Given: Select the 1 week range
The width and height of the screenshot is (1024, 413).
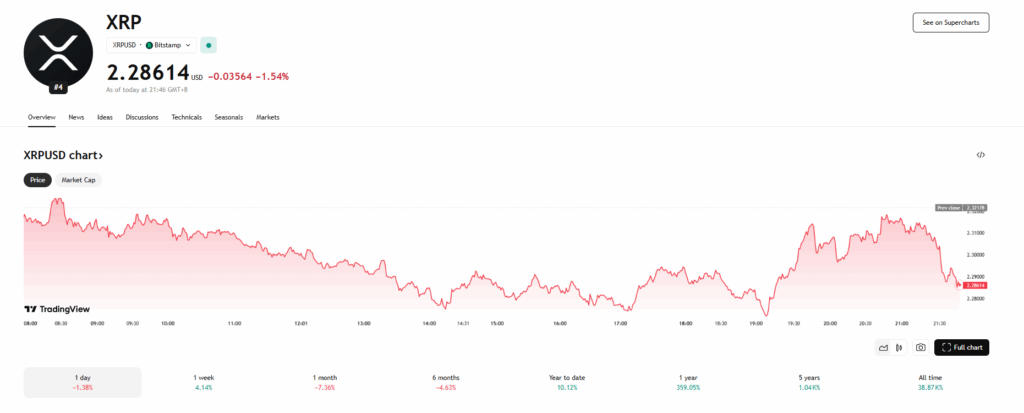Looking at the screenshot, I should [x=203, y=382].
